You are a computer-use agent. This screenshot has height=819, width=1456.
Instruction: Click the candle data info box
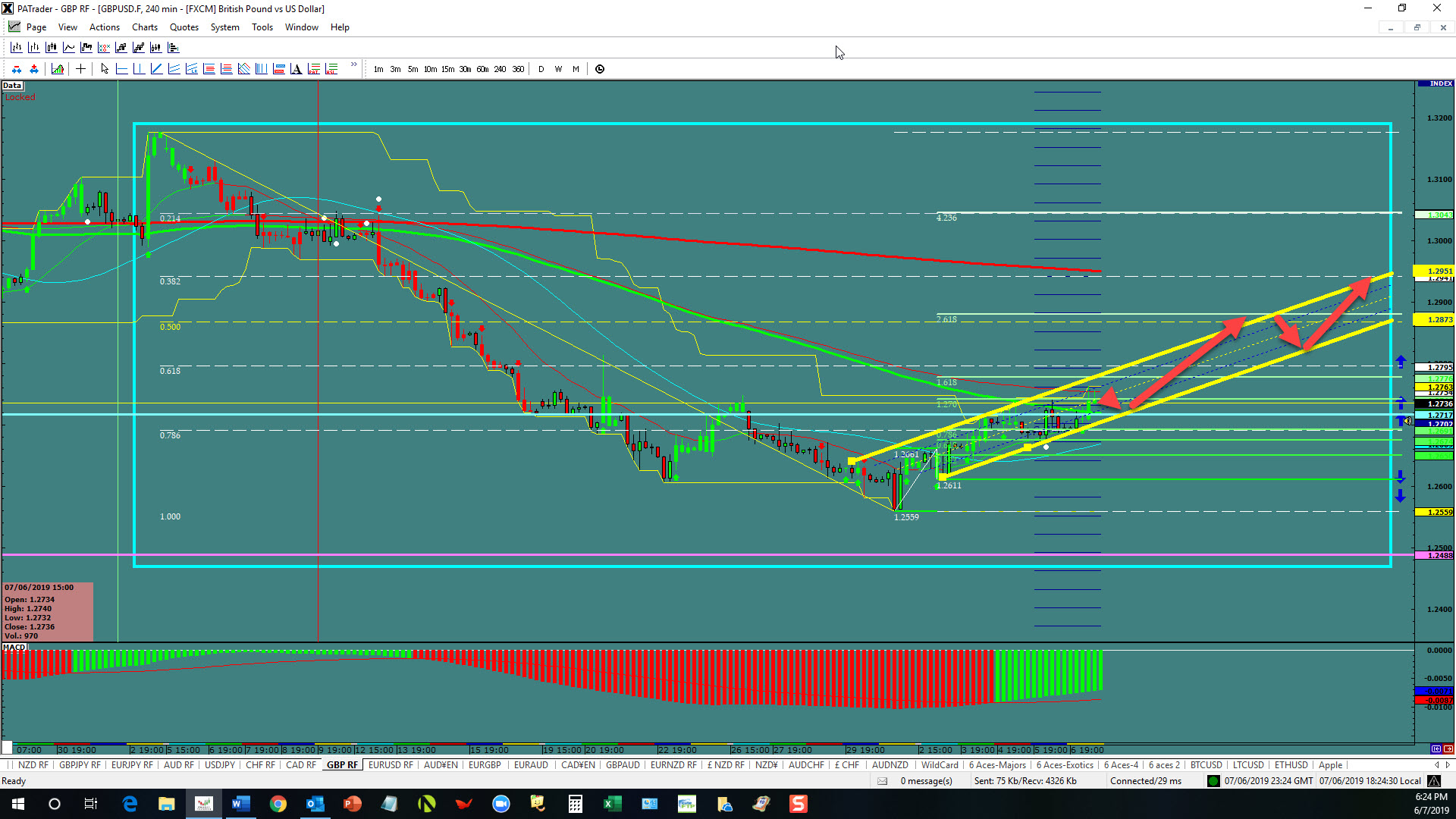point(48,611)
